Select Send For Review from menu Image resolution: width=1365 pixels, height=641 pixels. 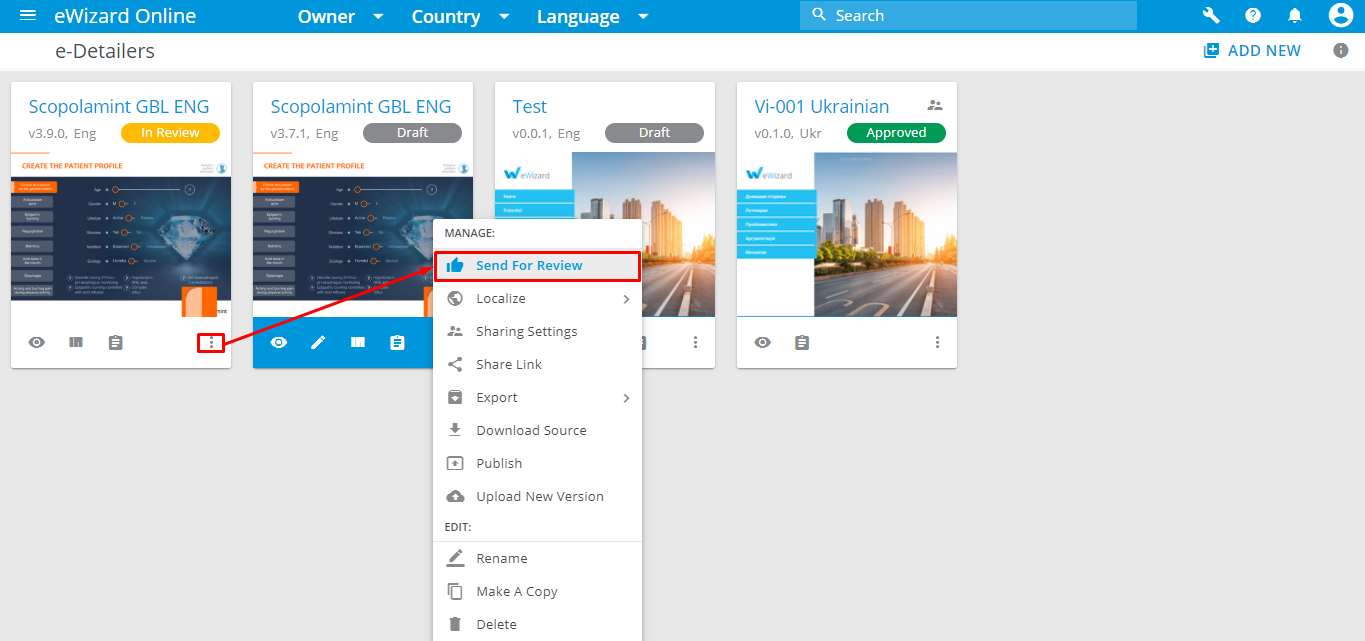click(529, 266)
